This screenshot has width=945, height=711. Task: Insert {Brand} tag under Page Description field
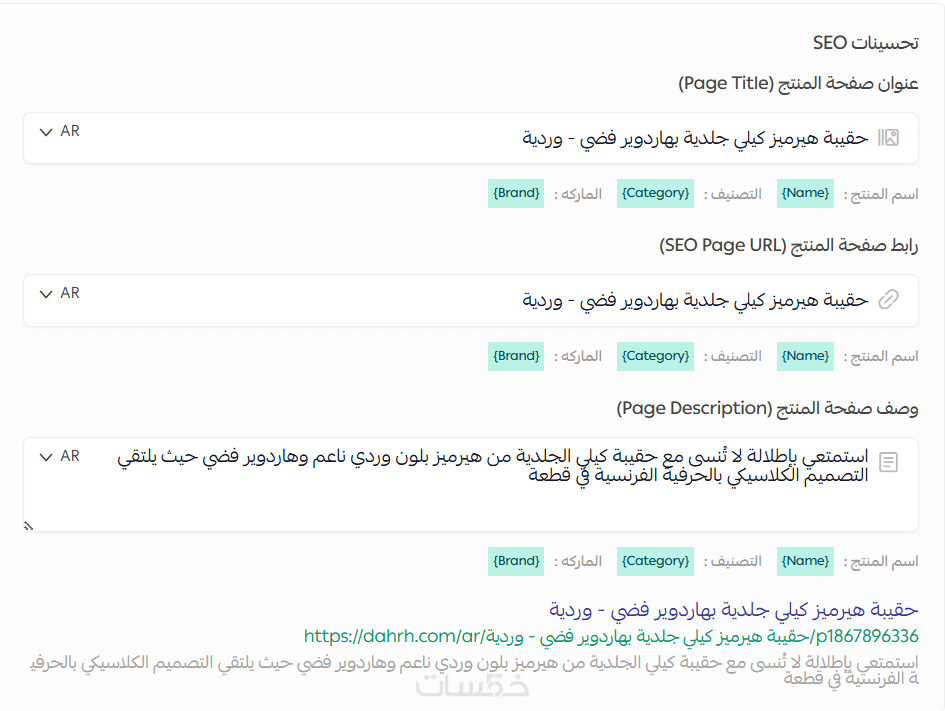pyautogui.click(x=516, y=561)
